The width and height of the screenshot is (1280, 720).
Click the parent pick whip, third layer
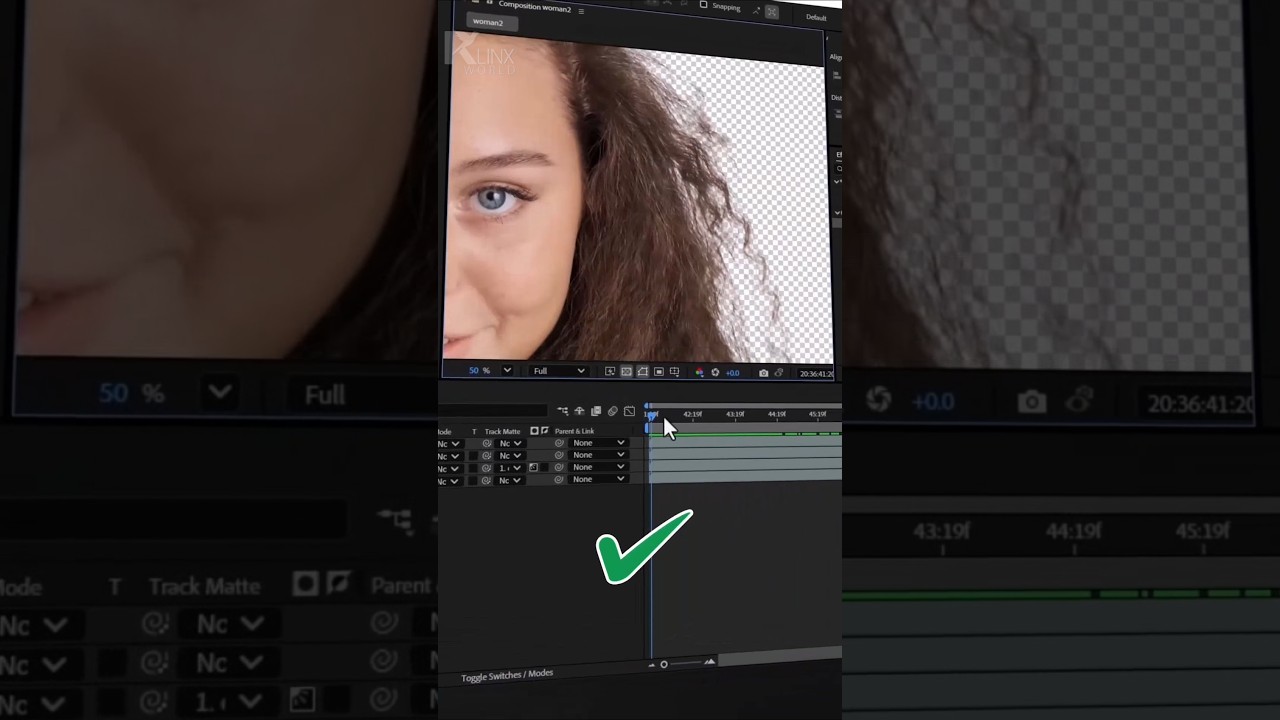click(x=560, y=467)
